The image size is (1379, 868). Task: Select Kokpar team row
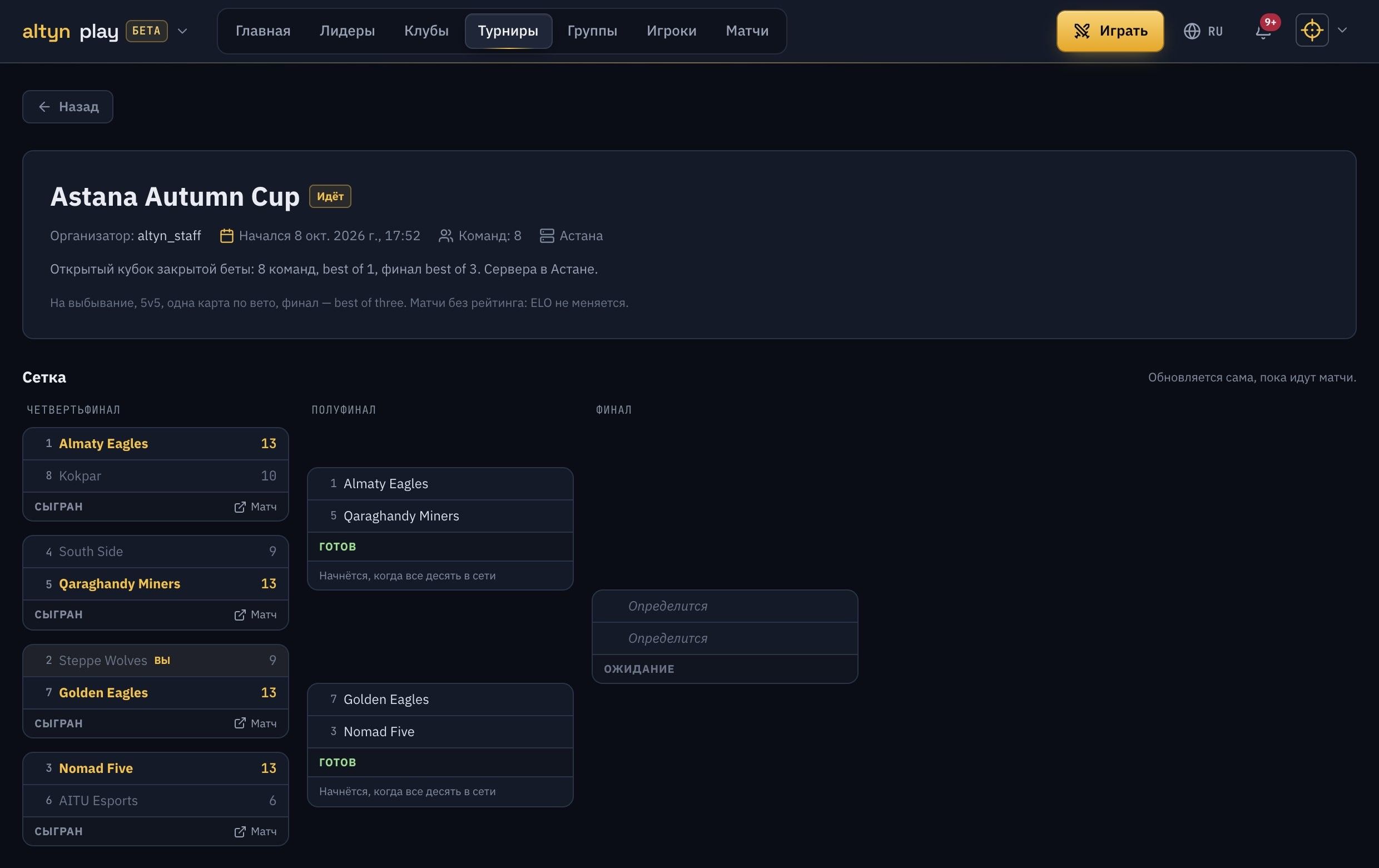(156, 476)
